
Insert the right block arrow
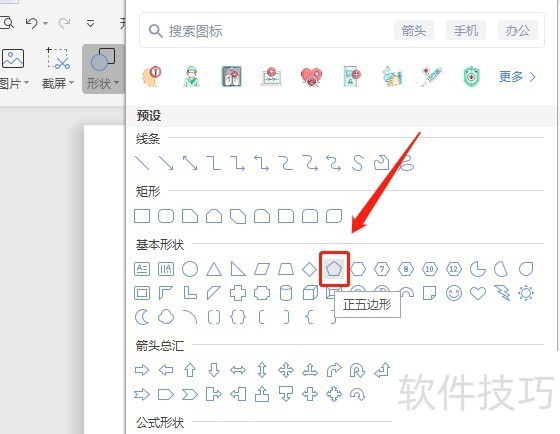click(142, 370)
